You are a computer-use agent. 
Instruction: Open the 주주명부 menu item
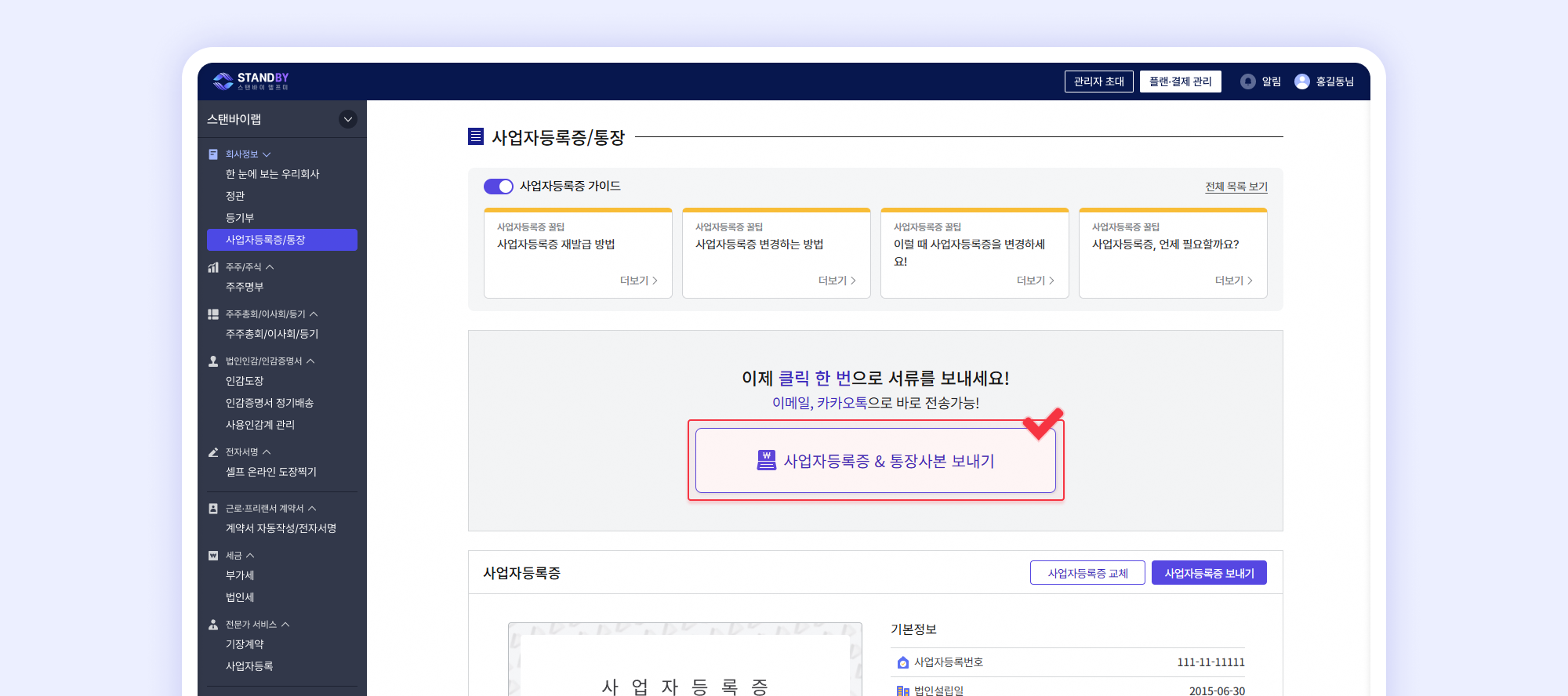point(245,287)
